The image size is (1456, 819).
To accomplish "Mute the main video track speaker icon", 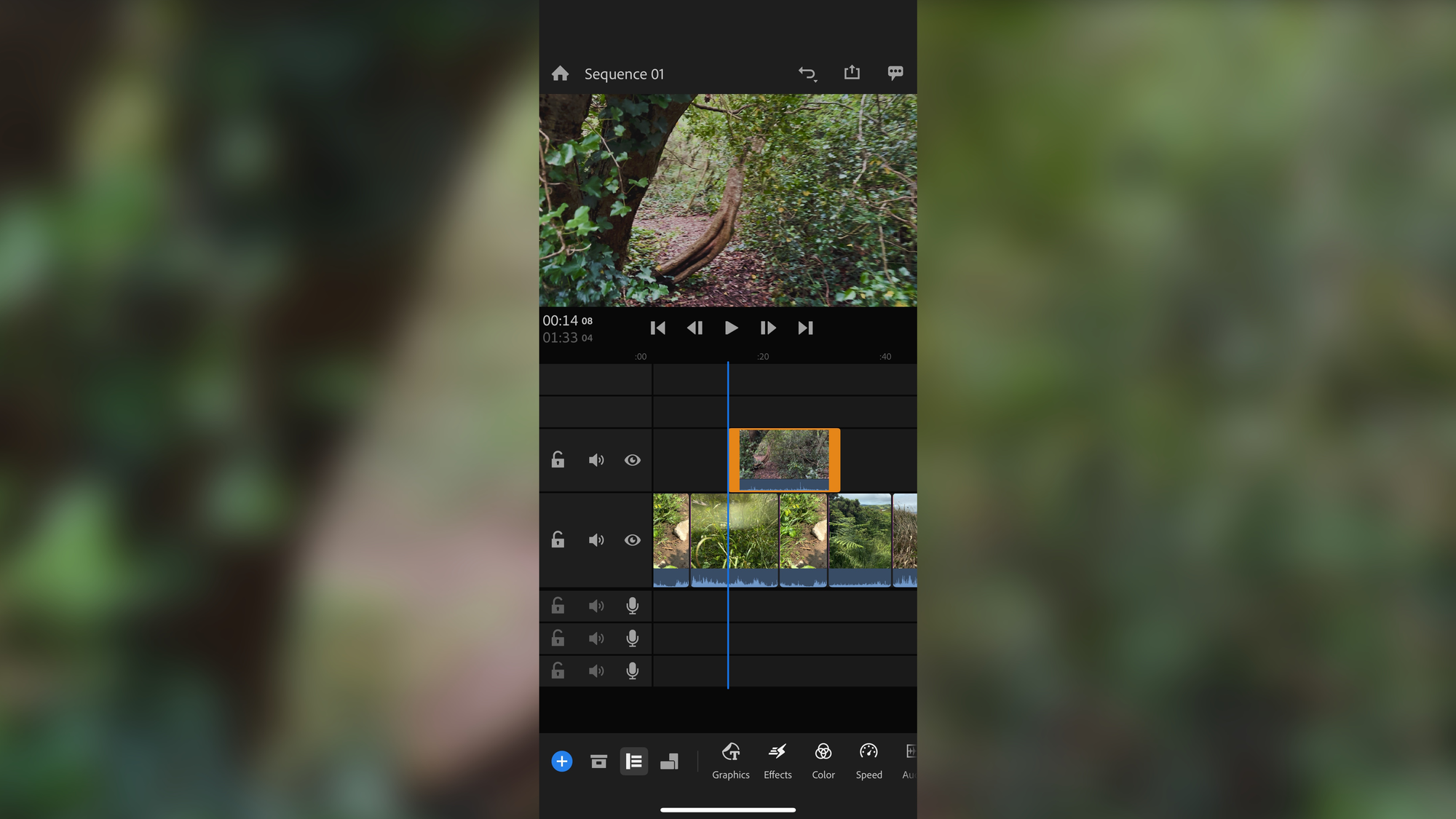I will (596, 540).
